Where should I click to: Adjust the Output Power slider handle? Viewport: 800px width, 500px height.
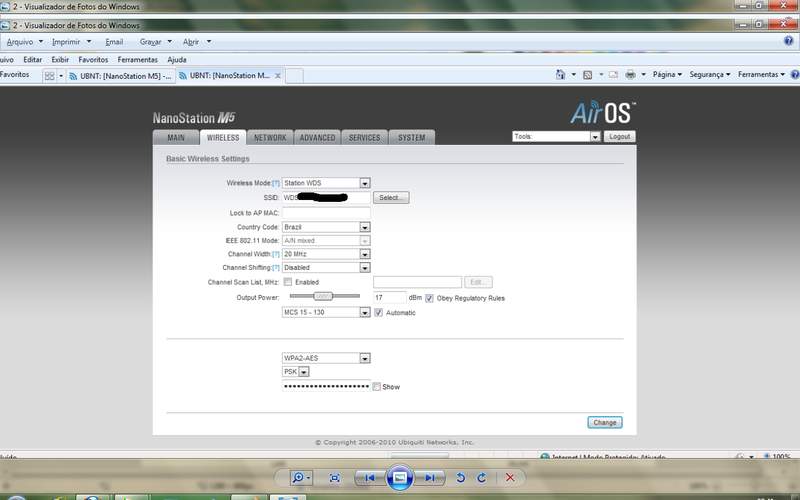[322, 296]
